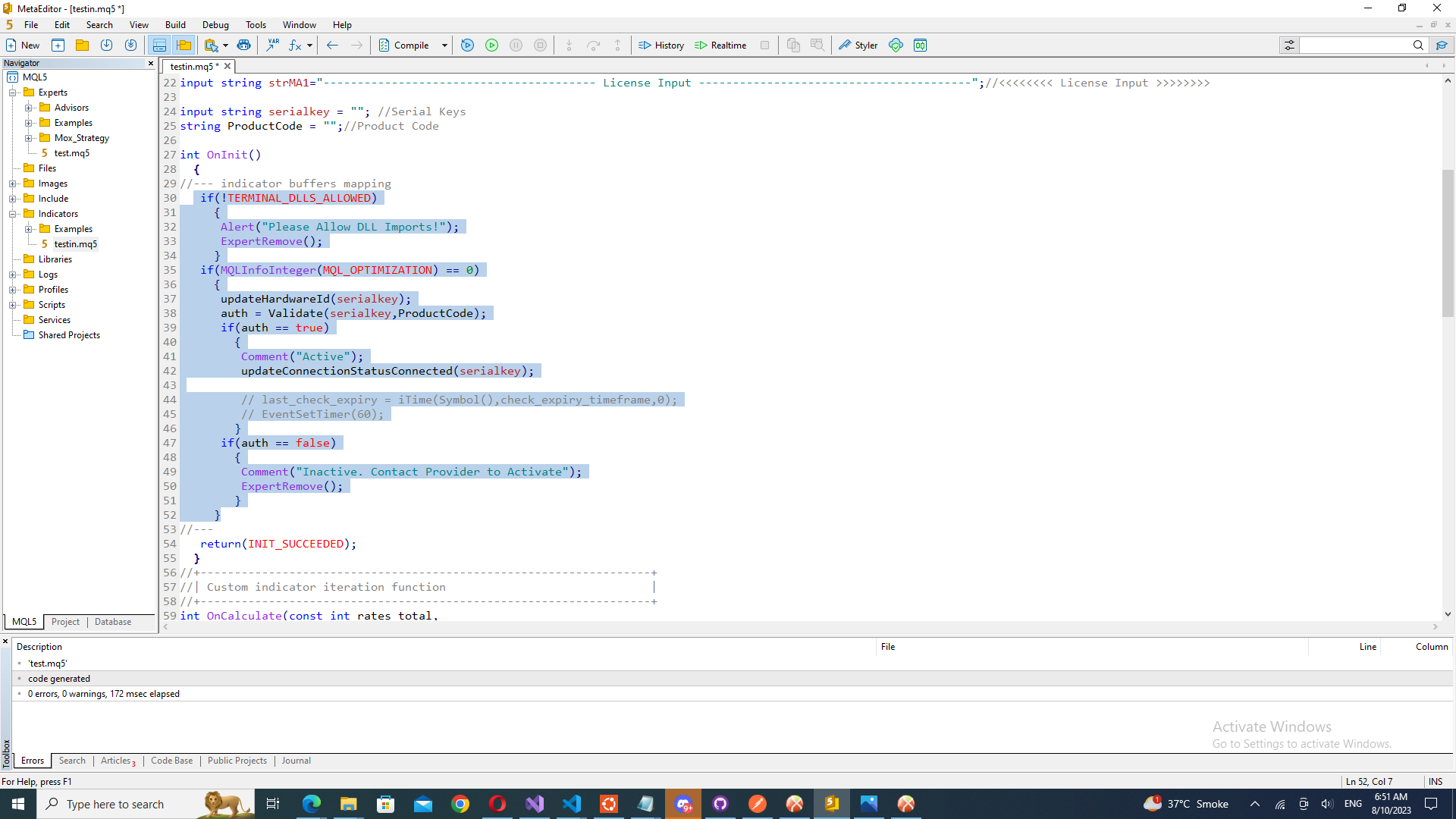
Task: Toggle the Navigator panel toolbar icon
Action: point(184,45)
